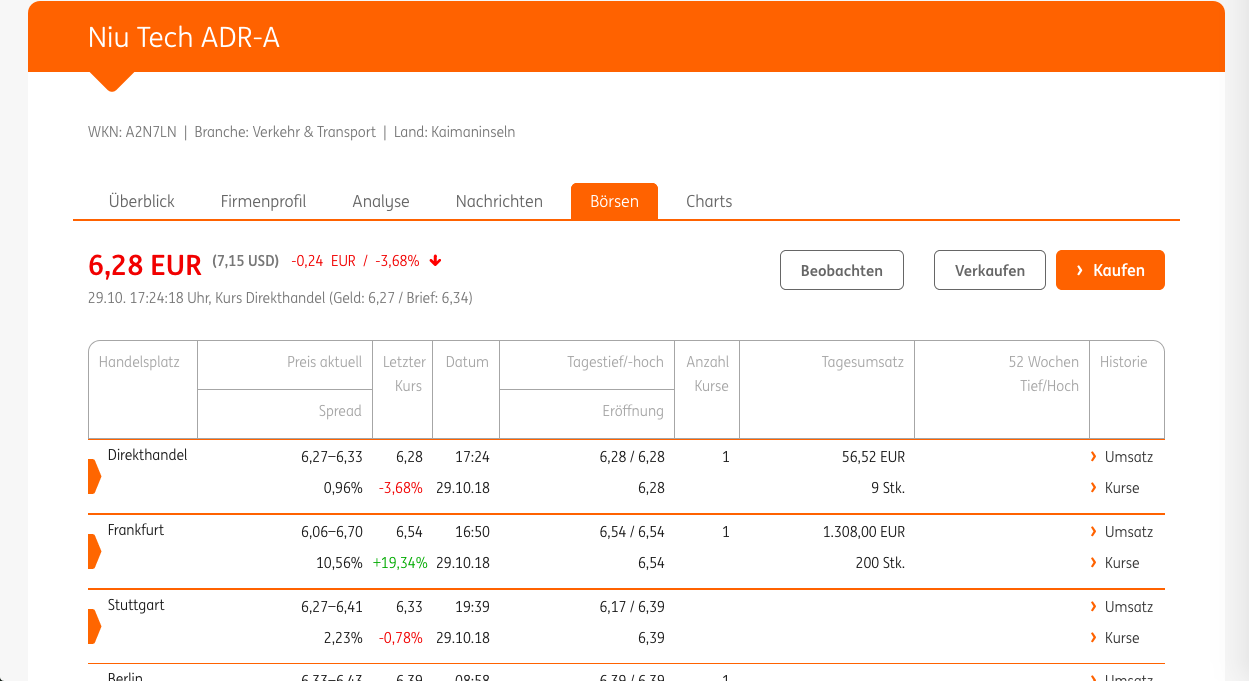The width and height of the screenshot is (1249, 681).
Task: Expand the Frankfurt row arrow marker
Action: click(95, 551)
